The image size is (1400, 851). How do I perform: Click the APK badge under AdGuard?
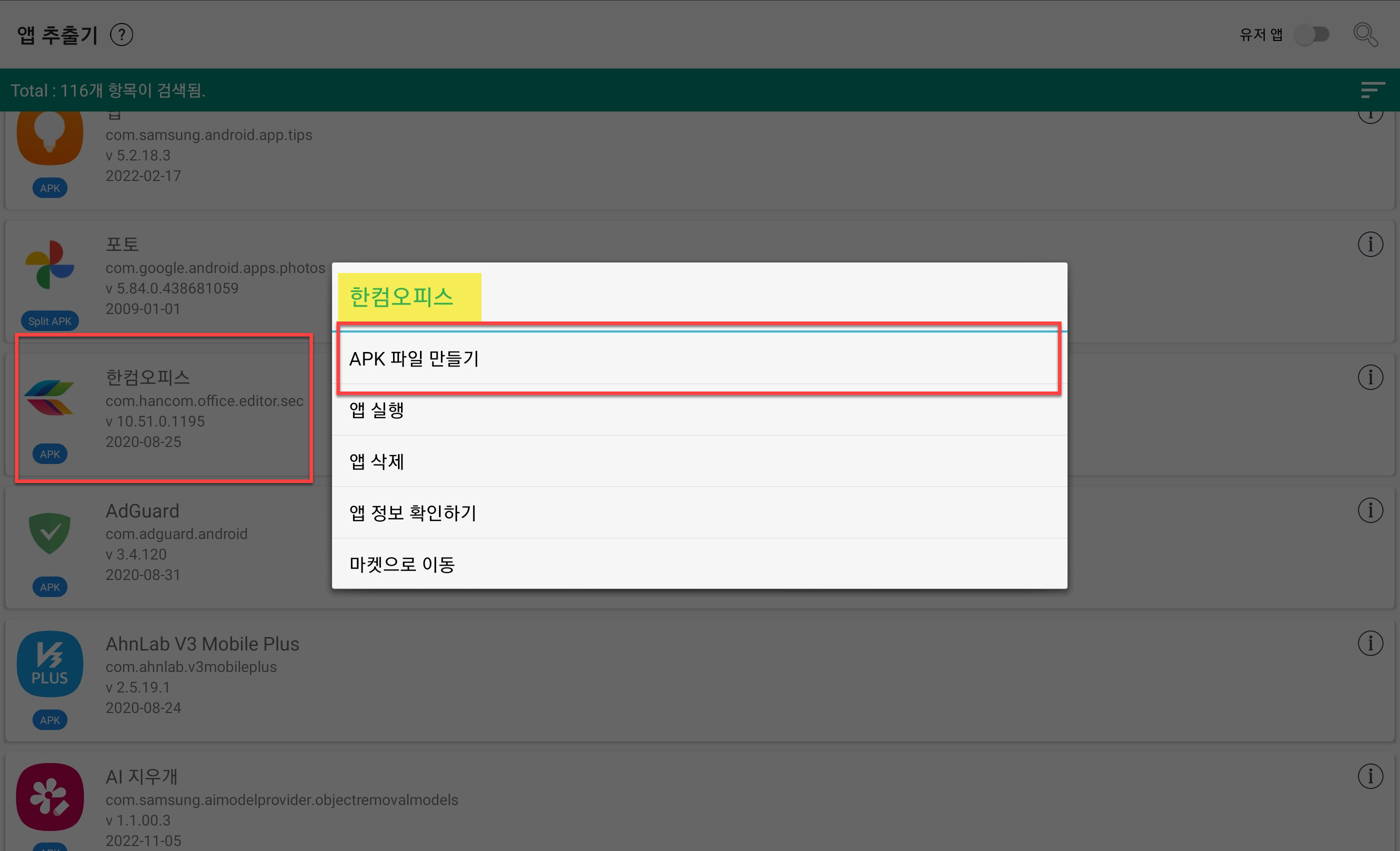[50, 587]
